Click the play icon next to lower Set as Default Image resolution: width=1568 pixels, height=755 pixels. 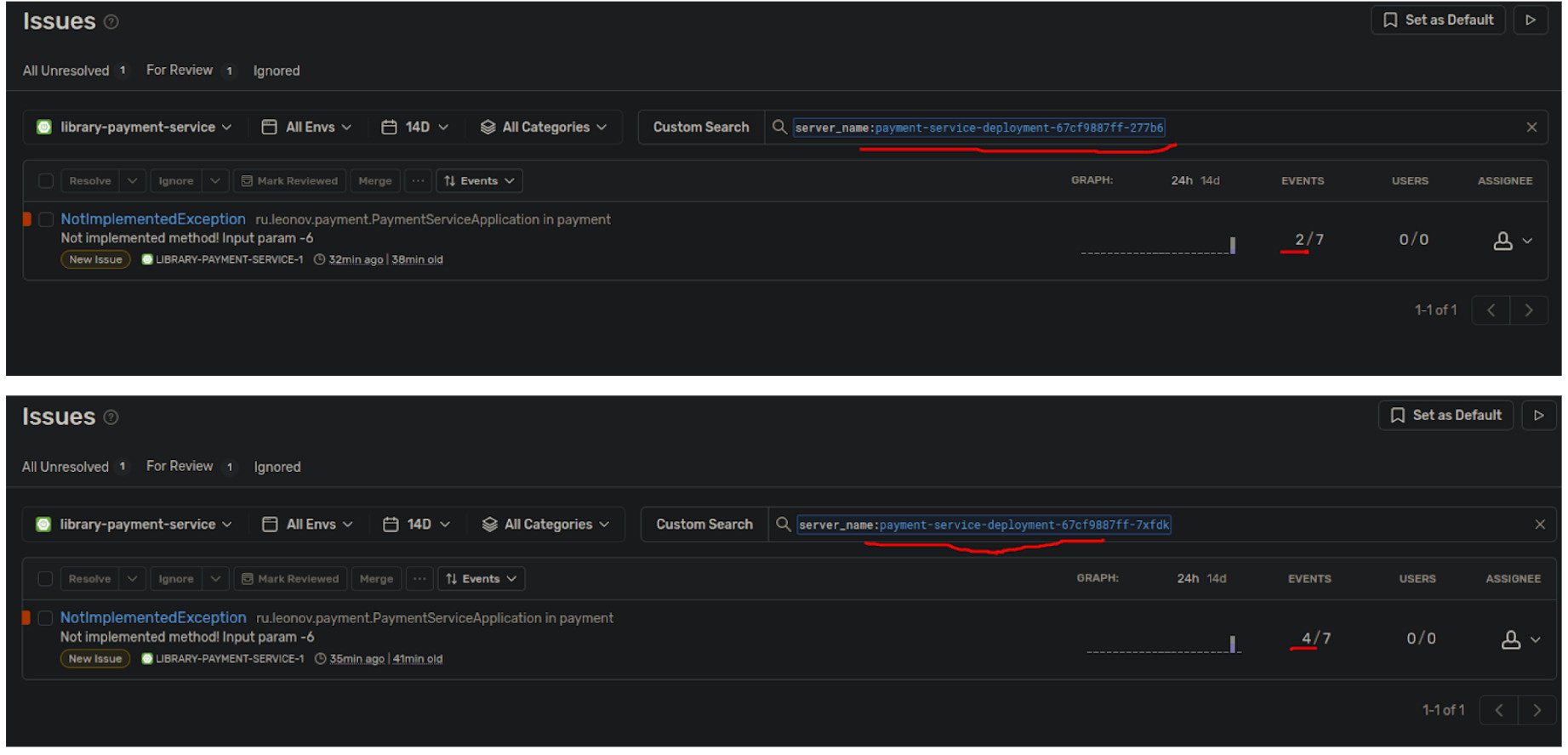1538,416
